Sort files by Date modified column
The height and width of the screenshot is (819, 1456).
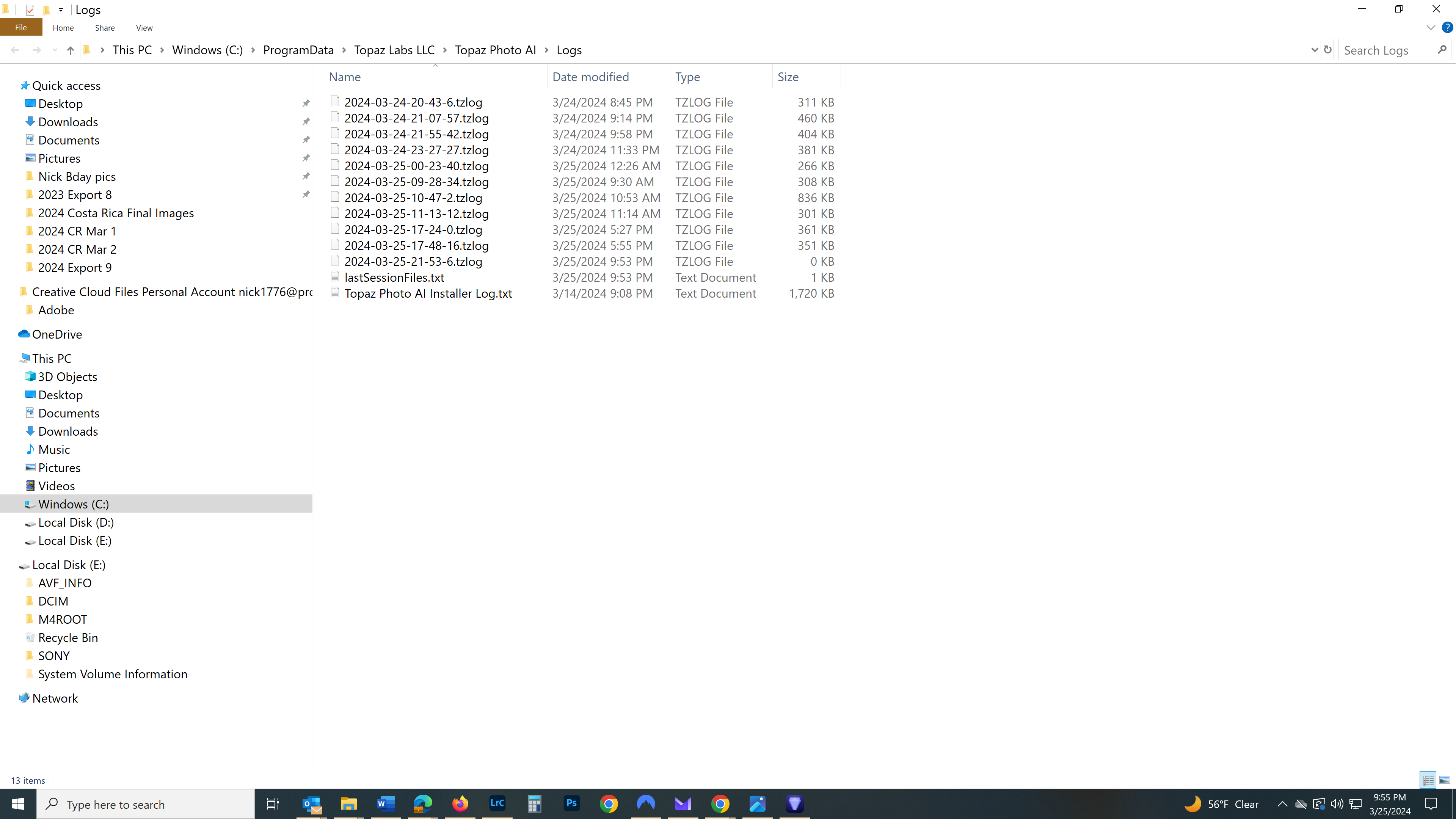[590, 77]
